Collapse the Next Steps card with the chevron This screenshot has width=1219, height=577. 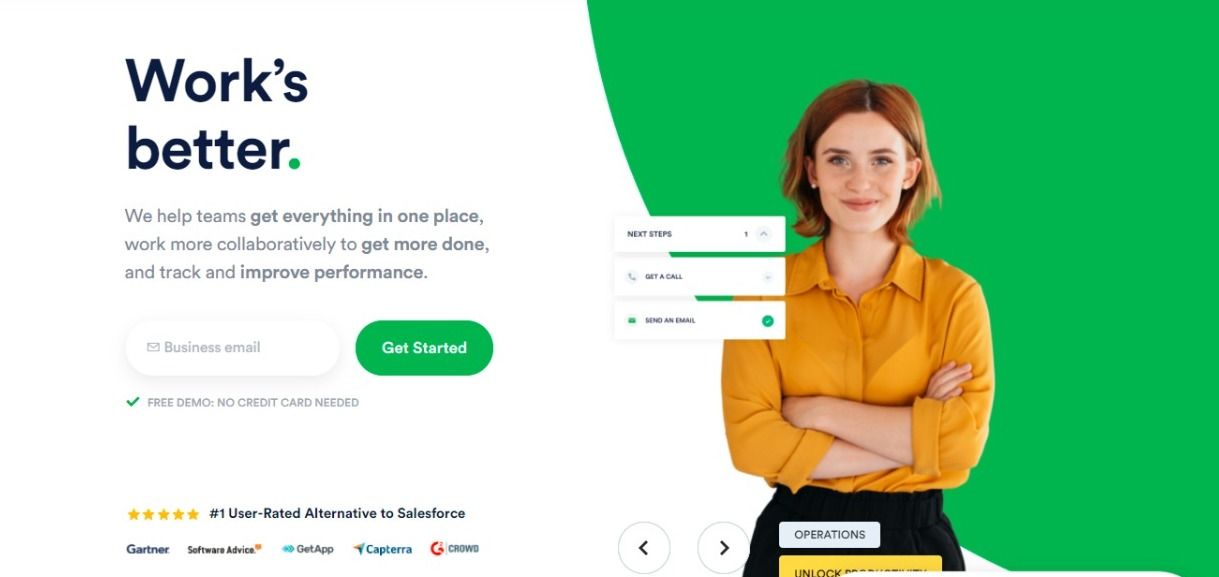(x=764, y=234)
